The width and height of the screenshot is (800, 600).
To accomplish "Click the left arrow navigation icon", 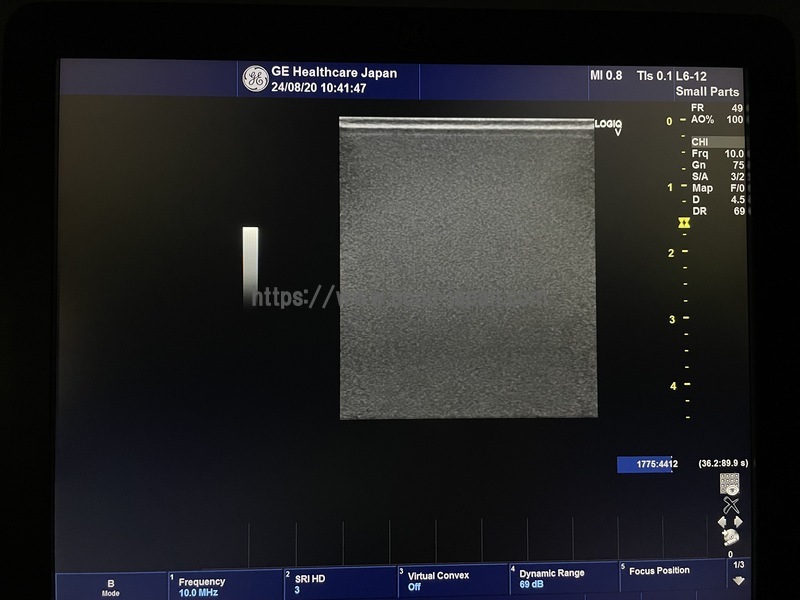I will pyautogui.click(x=722, y=522).
